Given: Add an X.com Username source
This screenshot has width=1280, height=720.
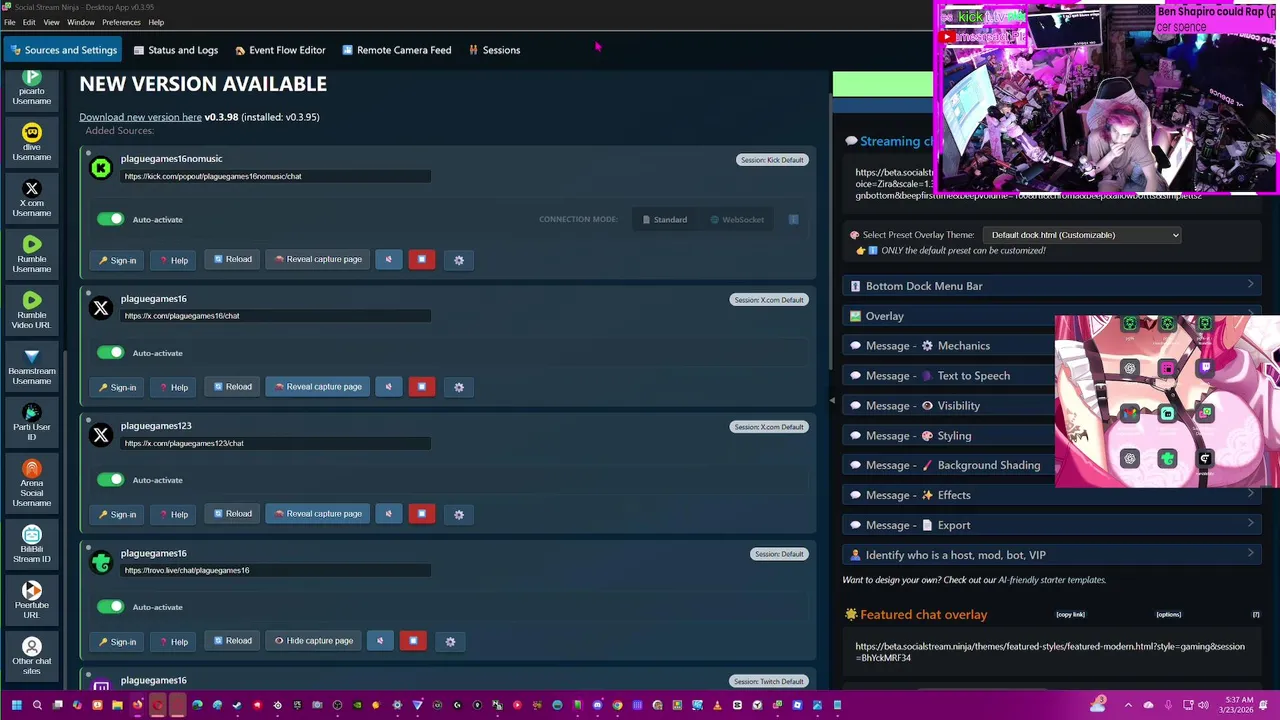Looking at the screenshot, I should coord(32,198).
